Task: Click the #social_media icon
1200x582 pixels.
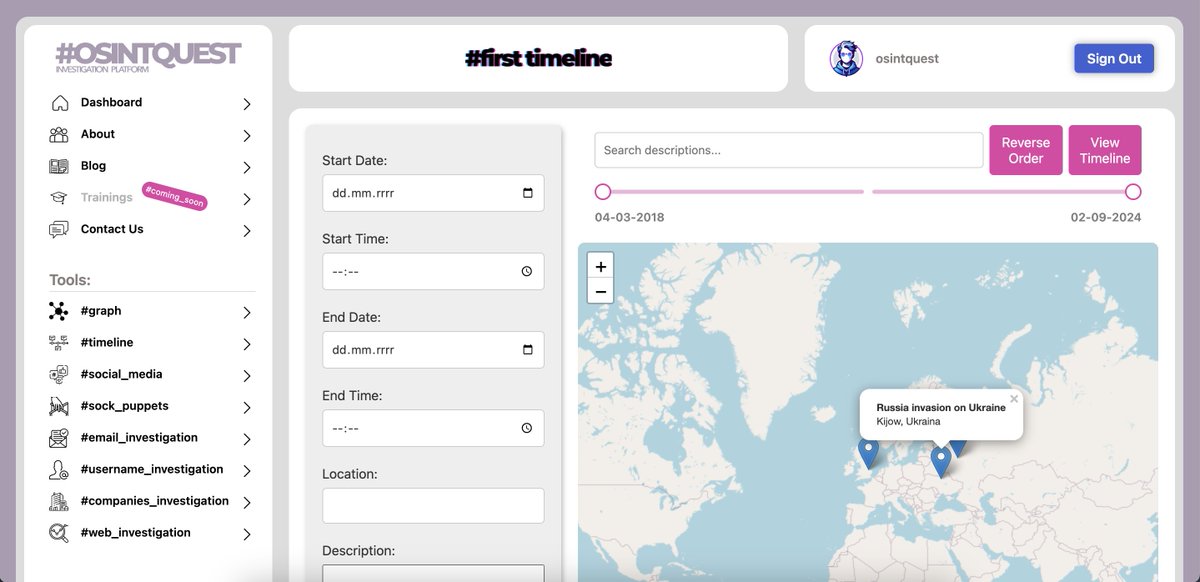Action: pyautogui.click(x=59, y=374)
